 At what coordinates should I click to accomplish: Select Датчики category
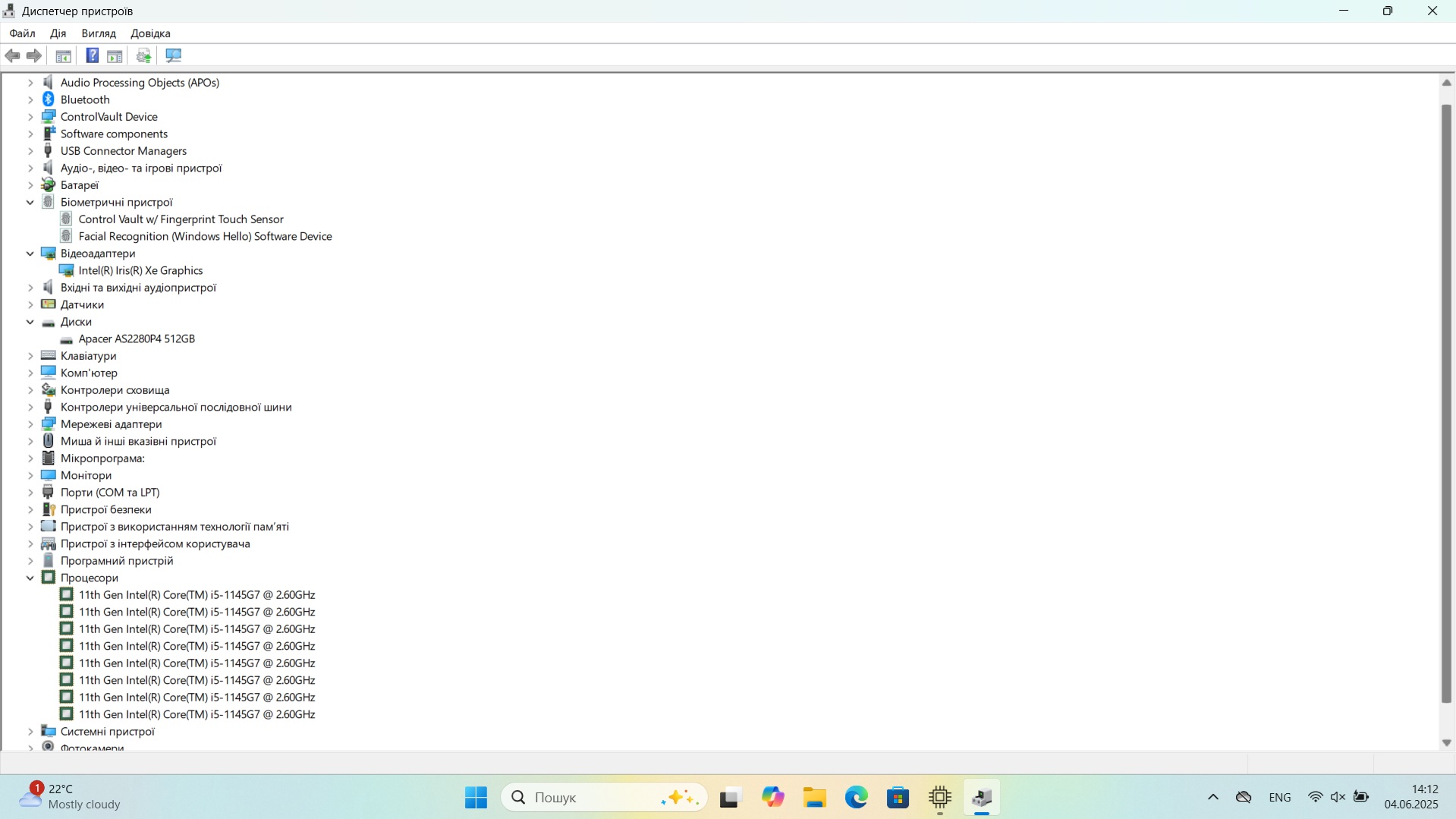pos(82,304)
